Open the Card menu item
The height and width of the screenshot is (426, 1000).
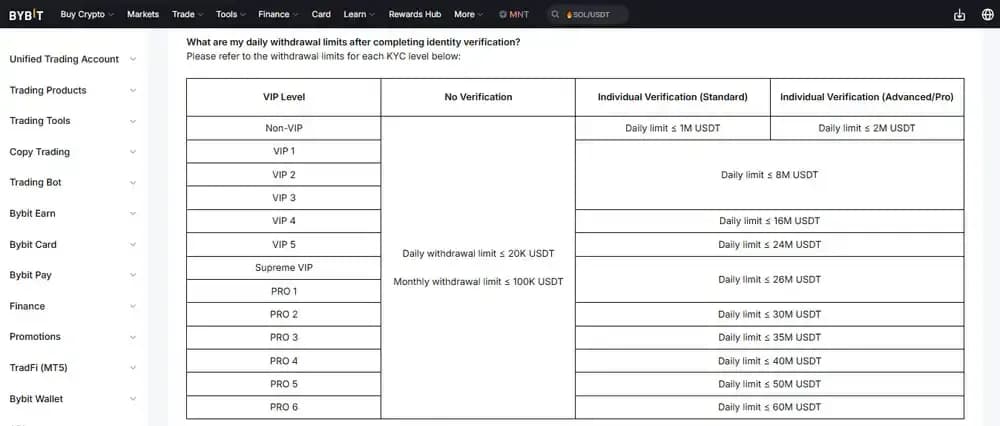point(321,14)
